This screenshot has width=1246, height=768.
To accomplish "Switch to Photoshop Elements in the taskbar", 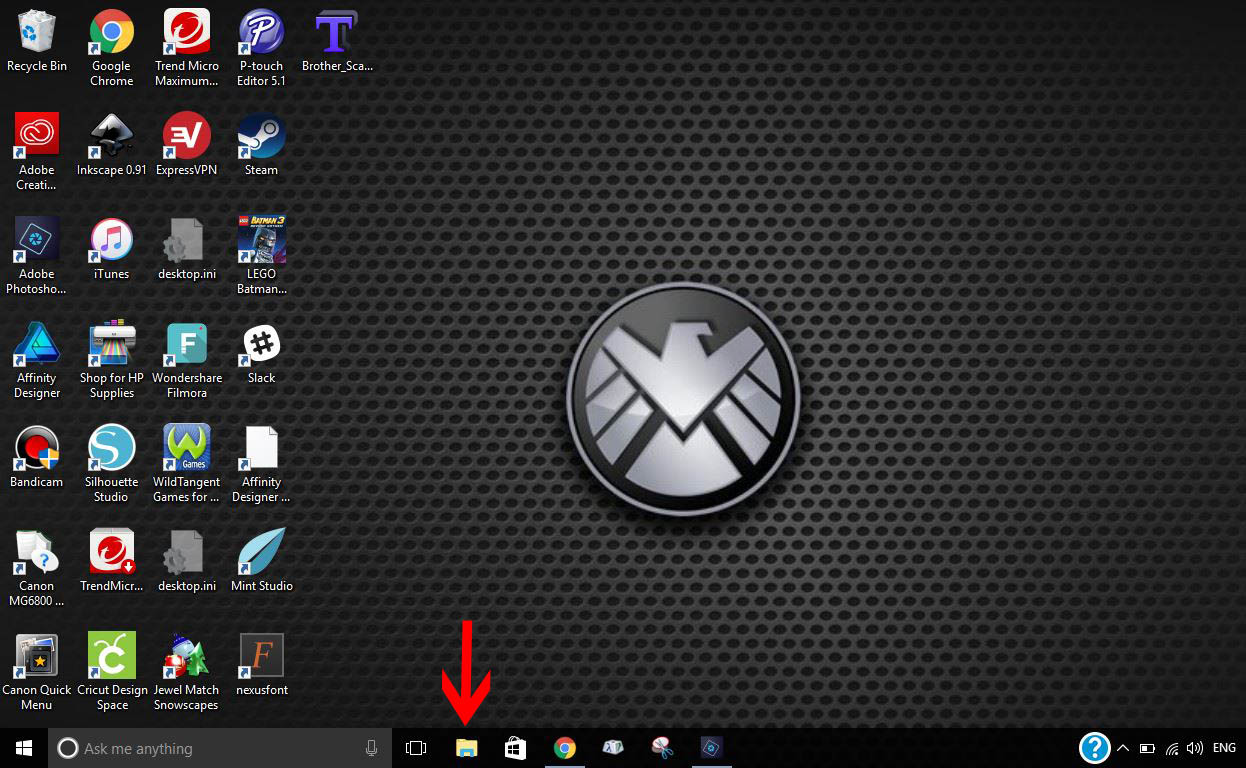I will (x=711, y=748).
